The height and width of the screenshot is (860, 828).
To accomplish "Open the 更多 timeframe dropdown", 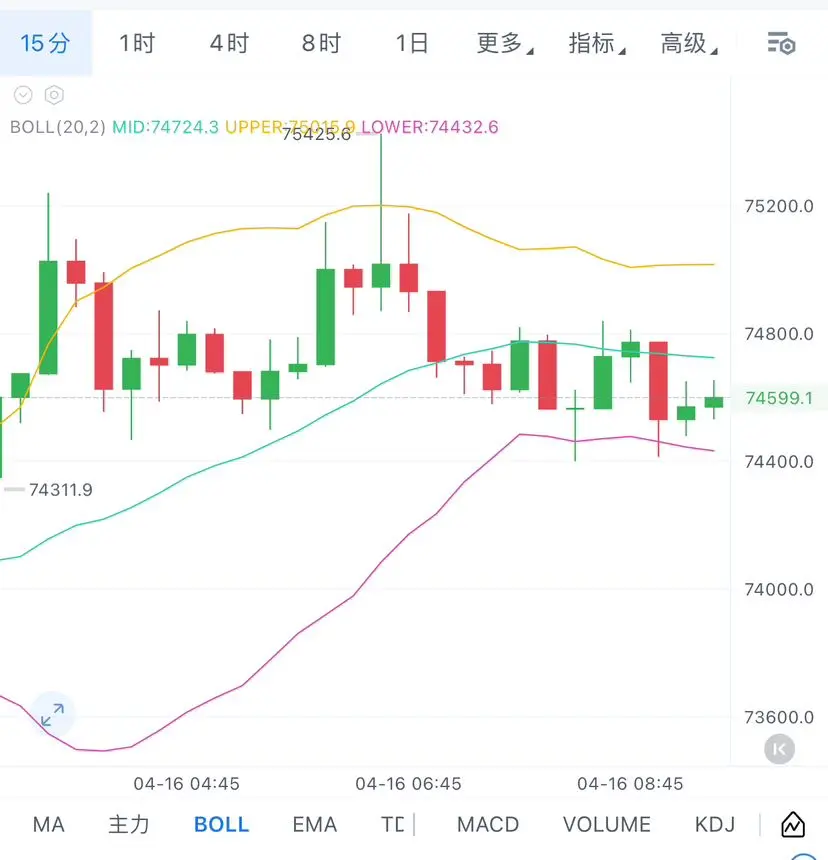I will [x=504, y=43].
